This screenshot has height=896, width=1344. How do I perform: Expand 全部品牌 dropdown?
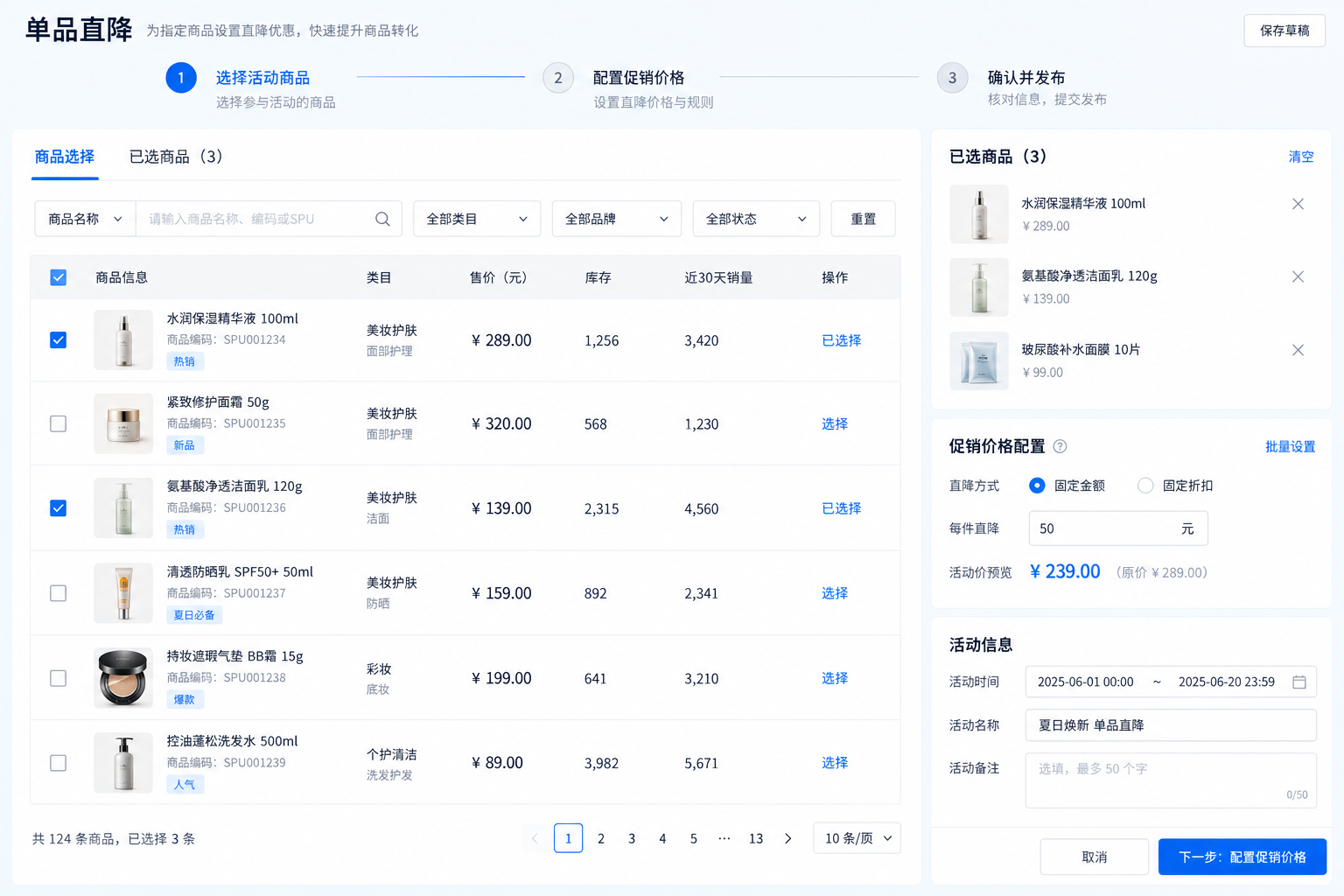click(x=616, y=219)
